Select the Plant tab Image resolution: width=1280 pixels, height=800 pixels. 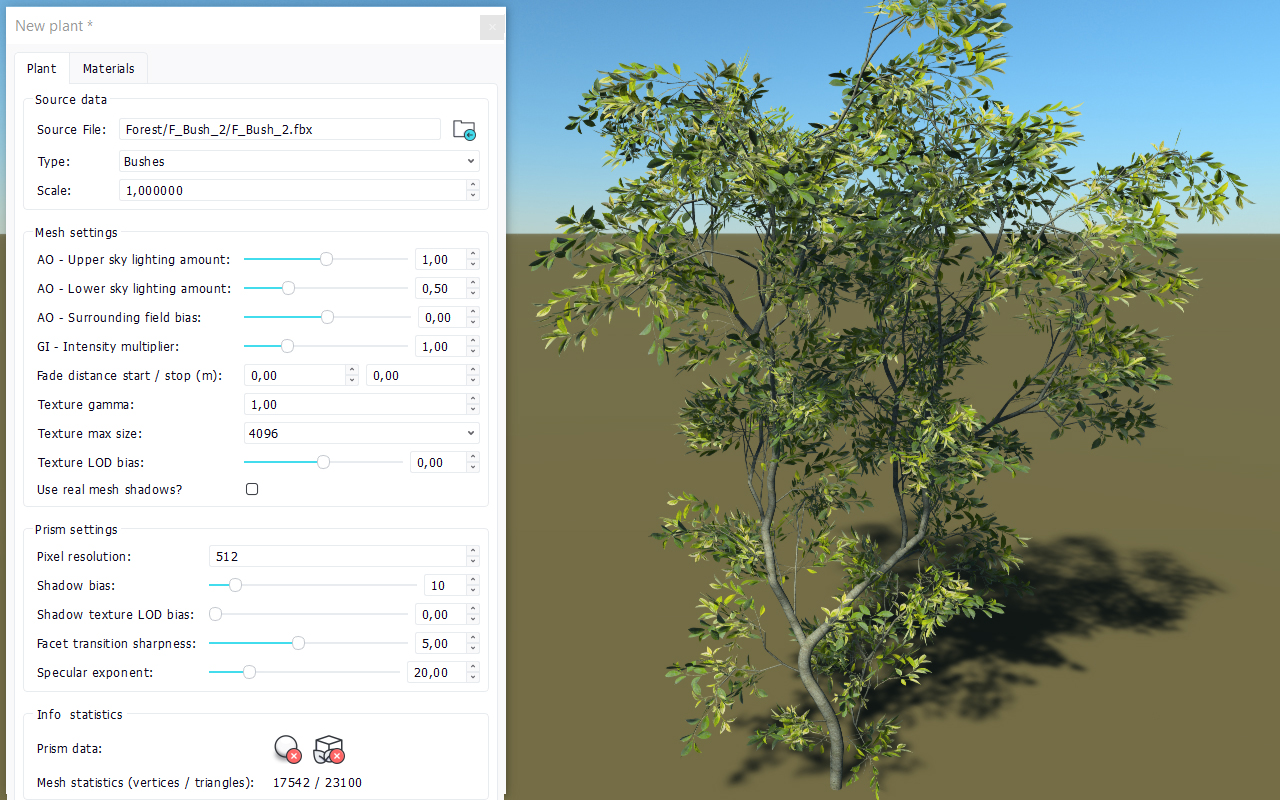coord(42,69)
